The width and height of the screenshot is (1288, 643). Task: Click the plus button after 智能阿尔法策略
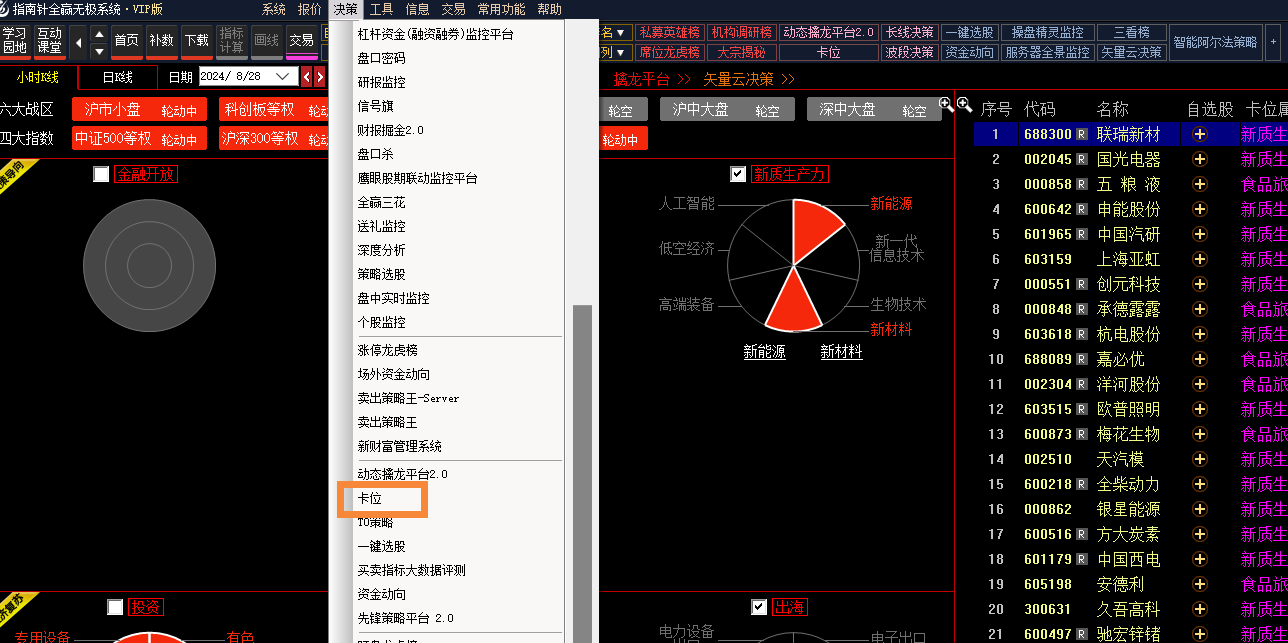[x=1273, y=42]
